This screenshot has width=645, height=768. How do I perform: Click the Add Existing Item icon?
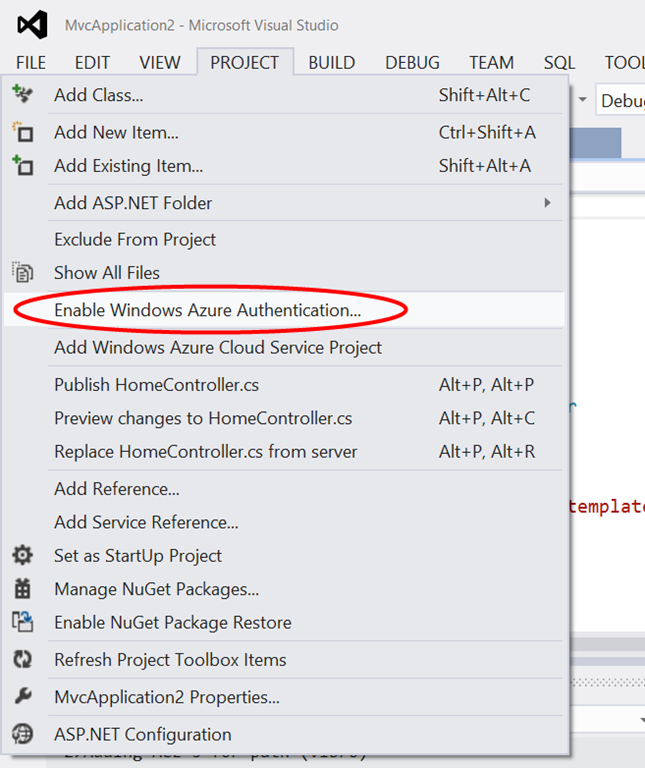pyautogui.click(x=23, y=166)
